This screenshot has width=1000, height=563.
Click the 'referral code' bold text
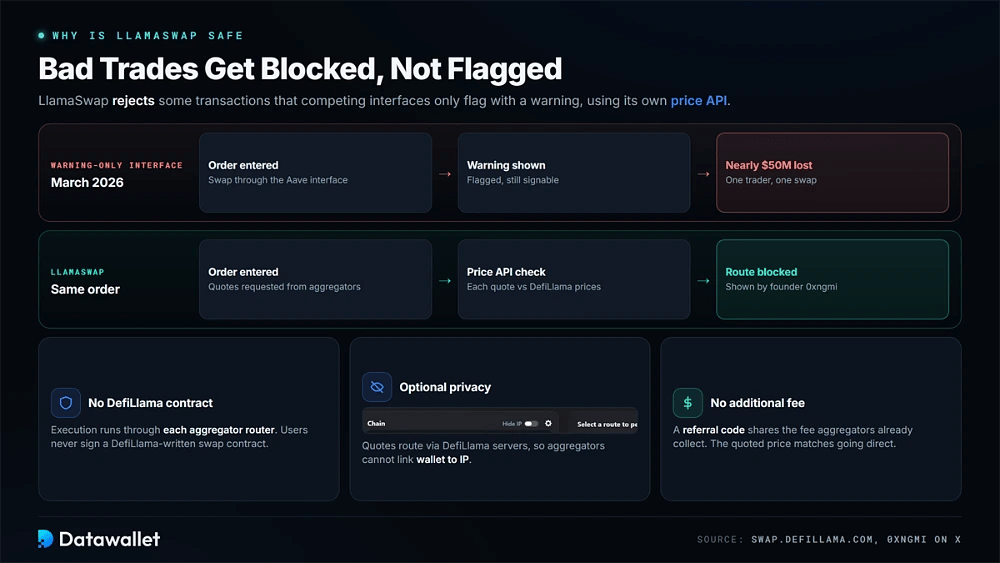(x=714, y=430)
